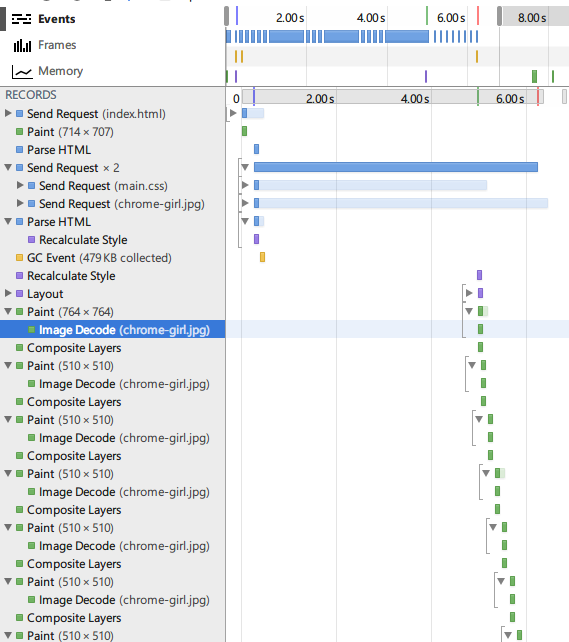The height and width of the screenshot is (642, 569).
Task: Switch to the Frames timeline view
Action: pos(57,45)
